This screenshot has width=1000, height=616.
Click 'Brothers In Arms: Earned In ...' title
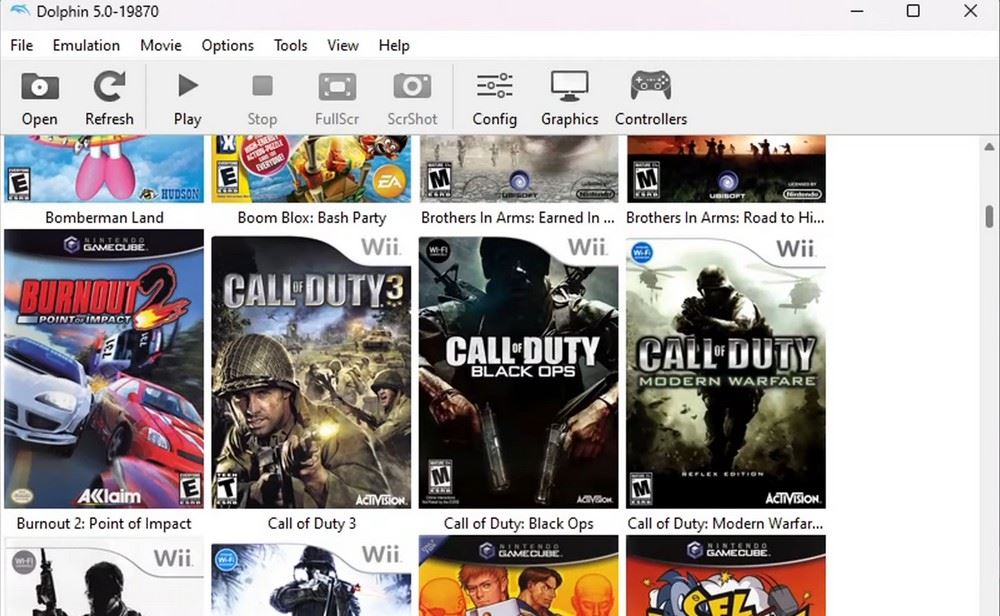pyautogui.click(x=518, y=217)
